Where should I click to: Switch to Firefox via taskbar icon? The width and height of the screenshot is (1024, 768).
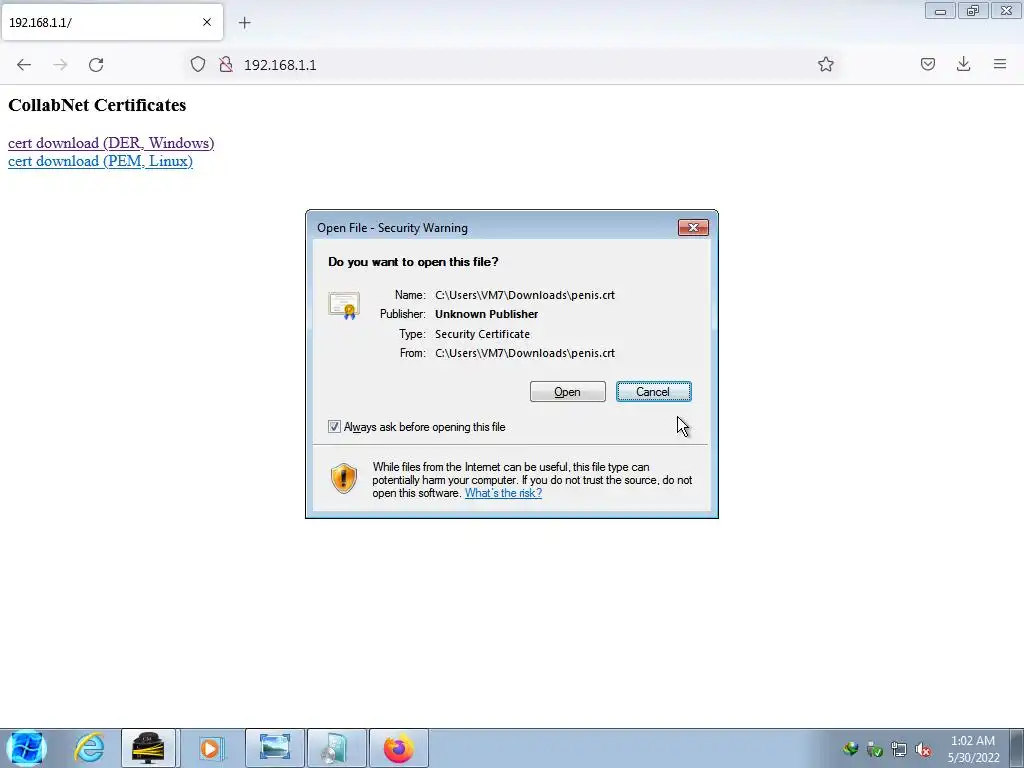tap(399, 748)
